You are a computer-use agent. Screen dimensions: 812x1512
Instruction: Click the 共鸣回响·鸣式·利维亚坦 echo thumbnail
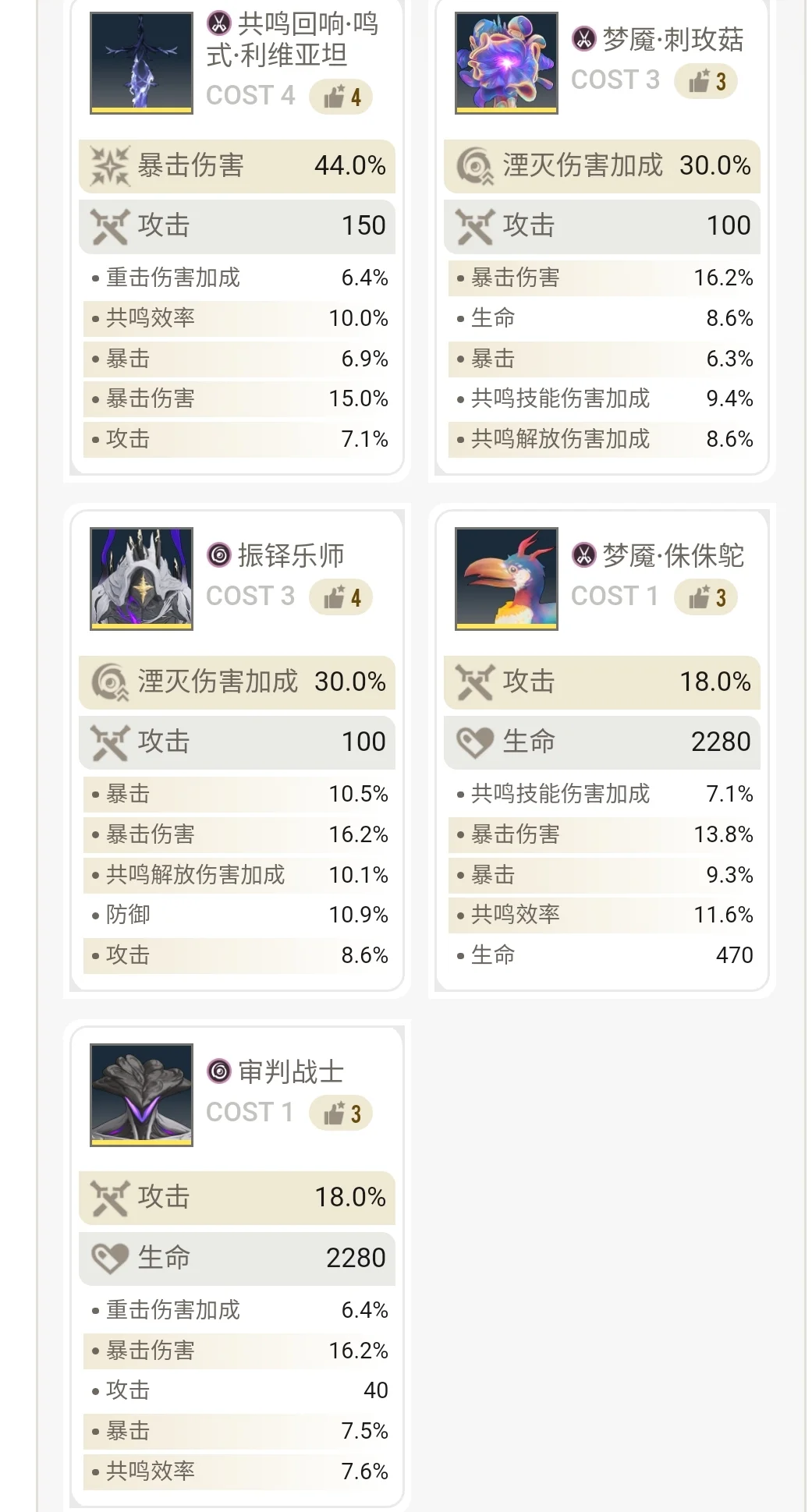coord(141,63)
